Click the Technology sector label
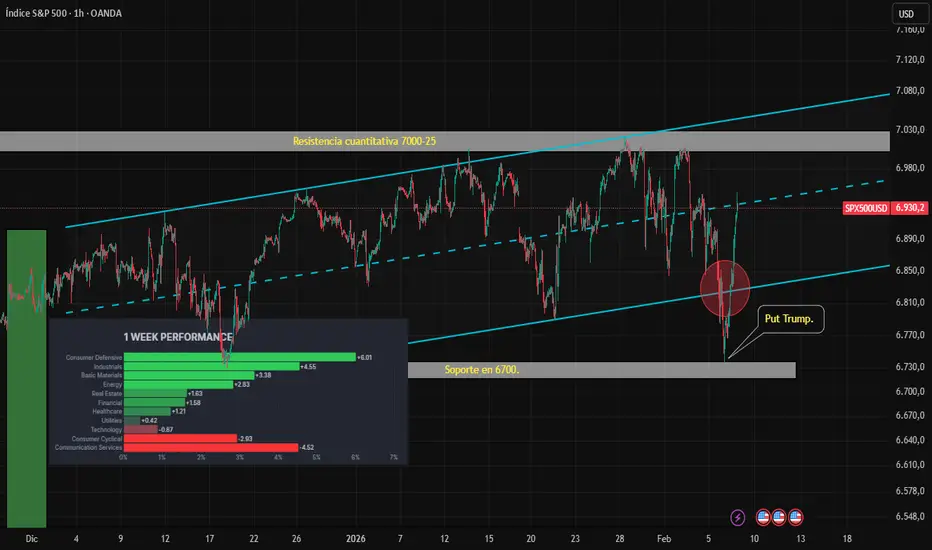 [x=106, y=429]
